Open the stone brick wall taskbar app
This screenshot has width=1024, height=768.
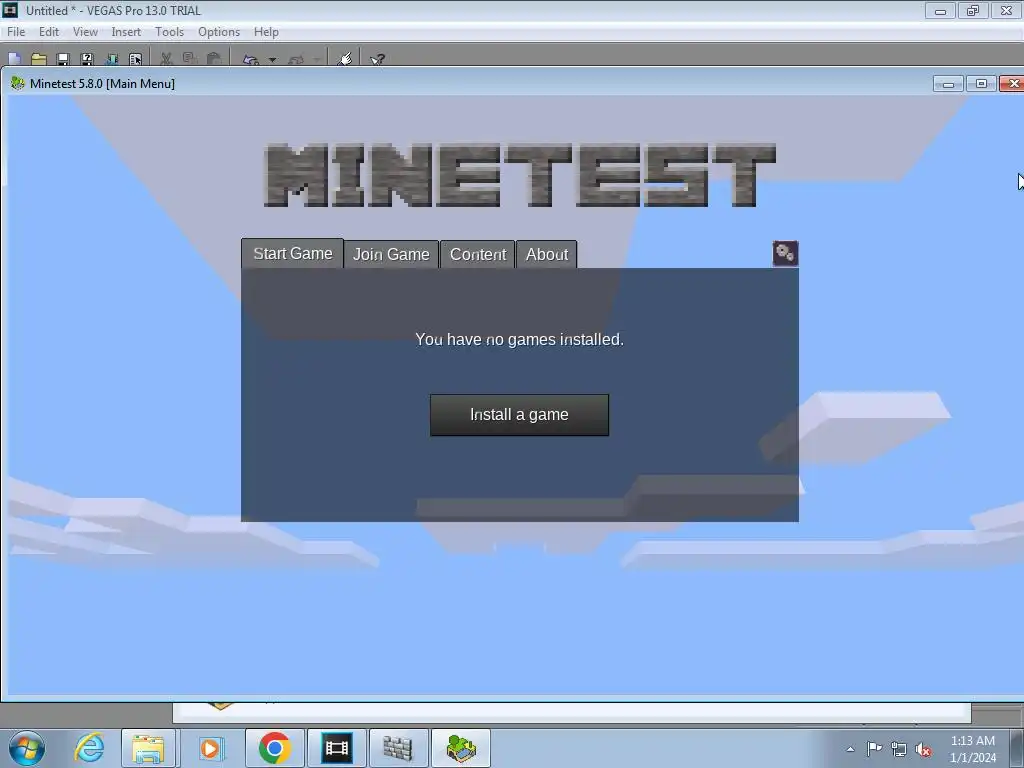[x=398, y=748]
